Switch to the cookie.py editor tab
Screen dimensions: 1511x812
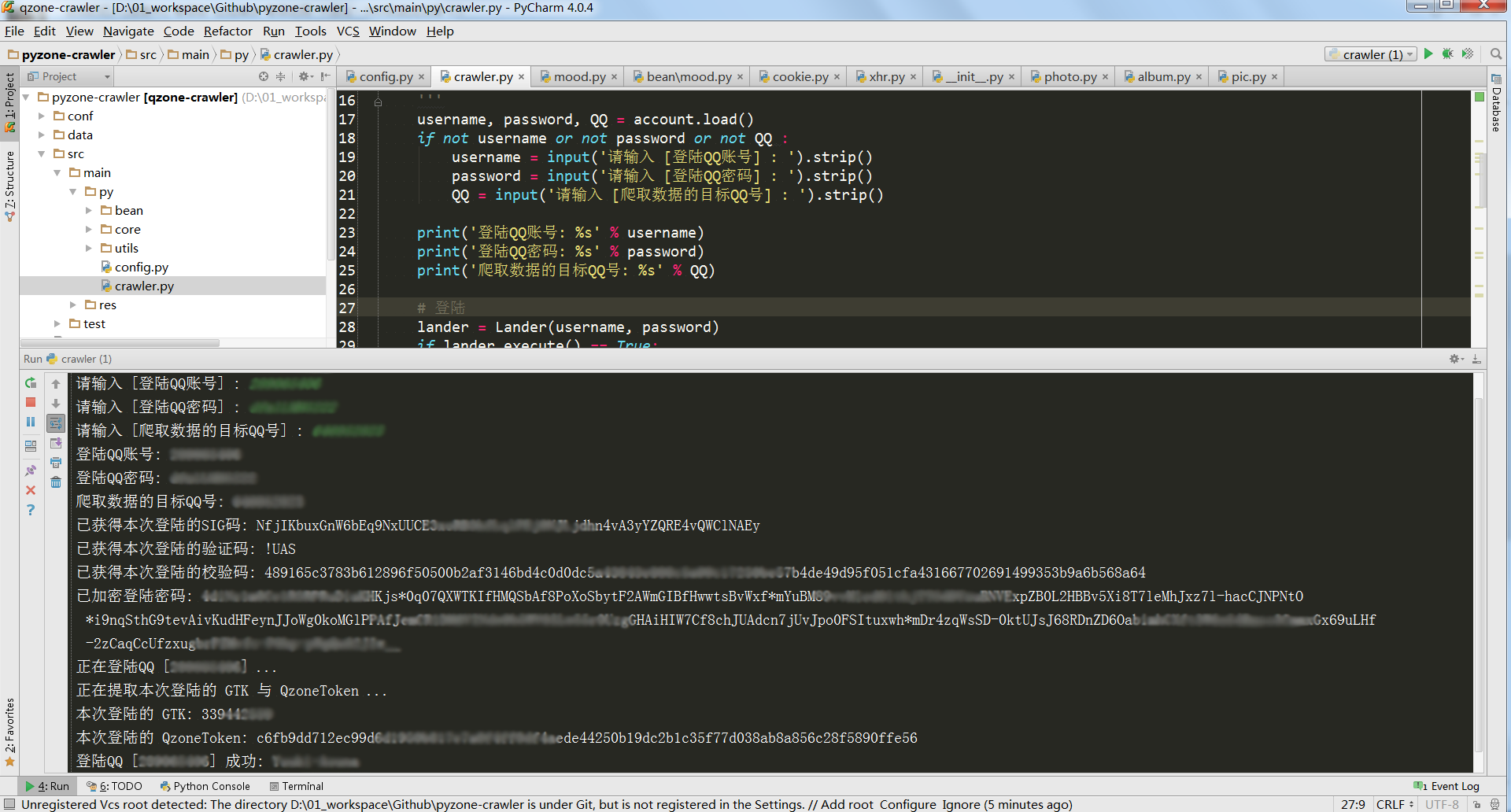[x=800, y=77]
